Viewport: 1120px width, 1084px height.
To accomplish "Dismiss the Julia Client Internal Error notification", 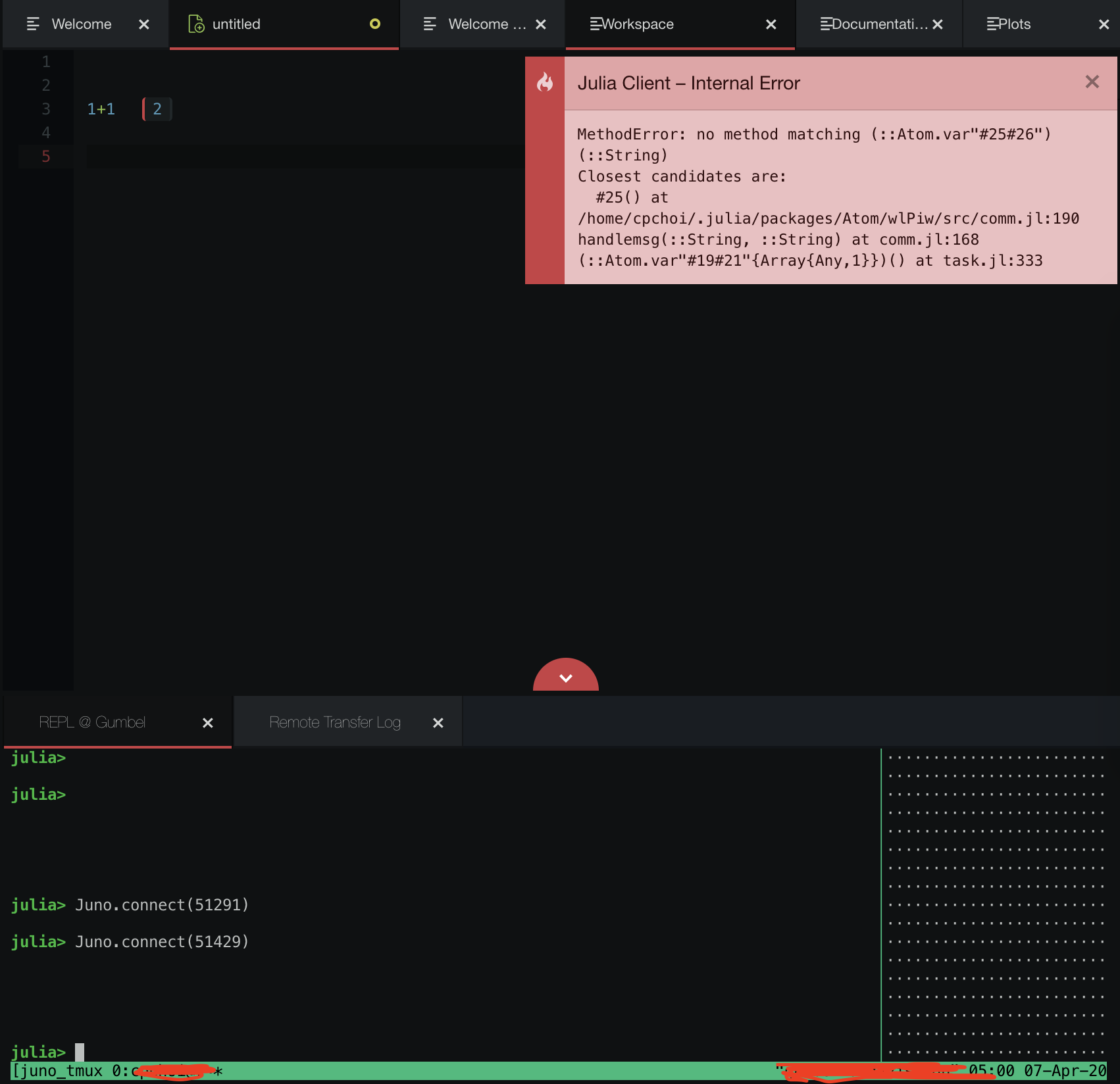I will [1092, 82].
